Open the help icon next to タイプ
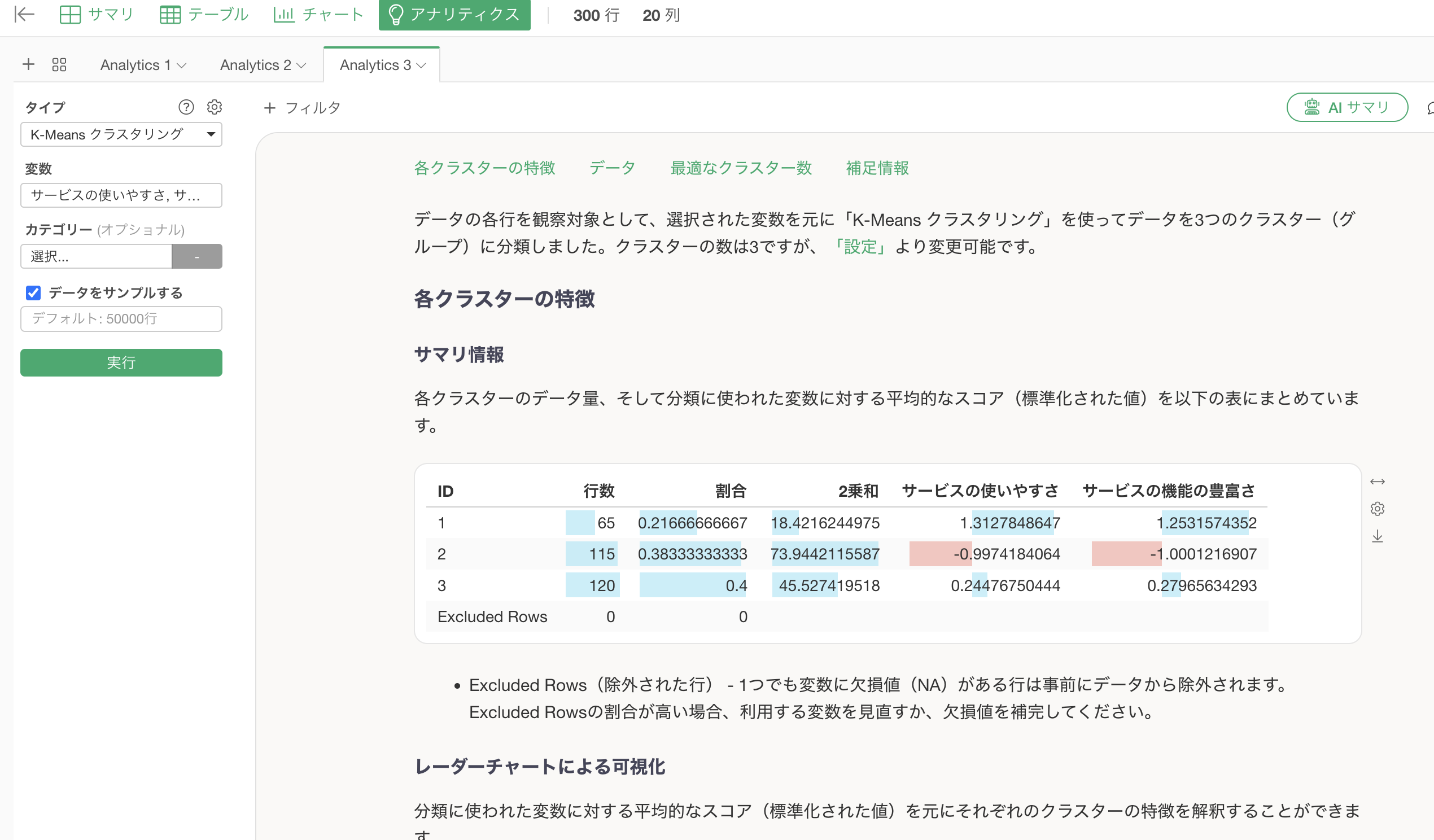1434x840 pixels. [186, 107]
